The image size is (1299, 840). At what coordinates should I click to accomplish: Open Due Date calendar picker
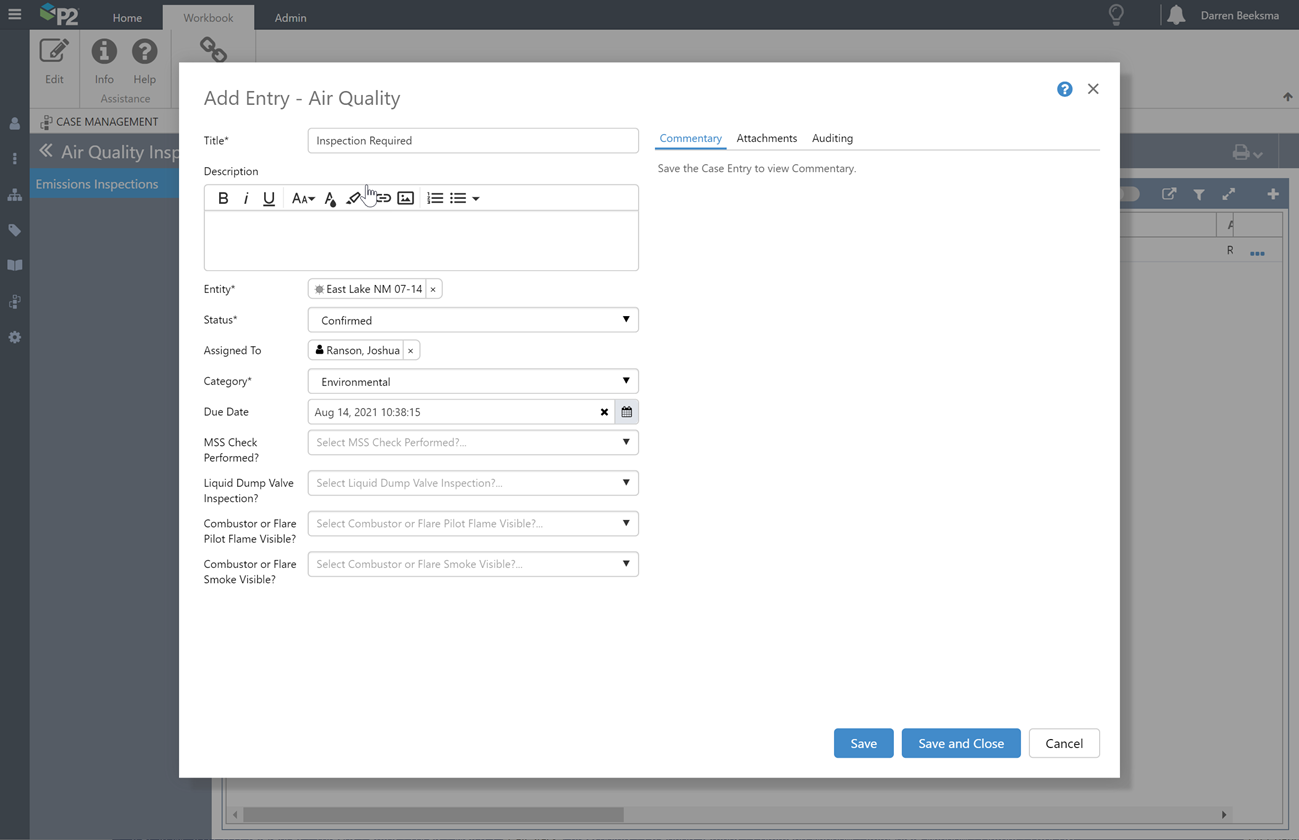click(x=627, y=412)
